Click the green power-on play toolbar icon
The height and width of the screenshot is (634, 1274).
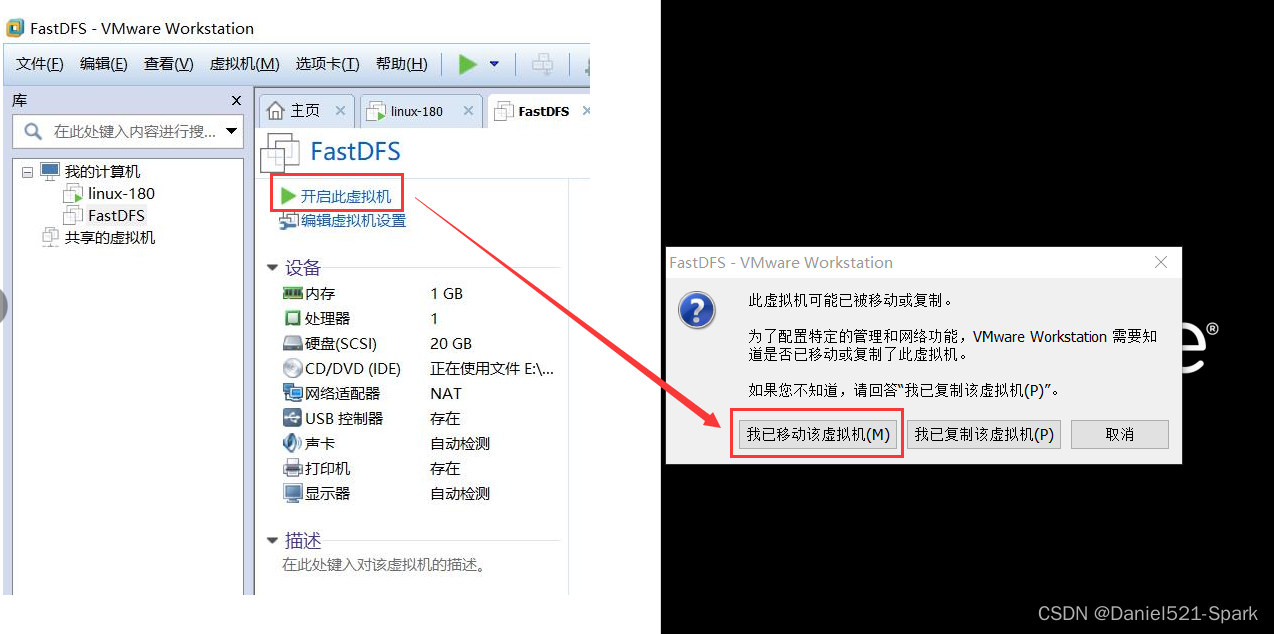[x=467, y=64]
